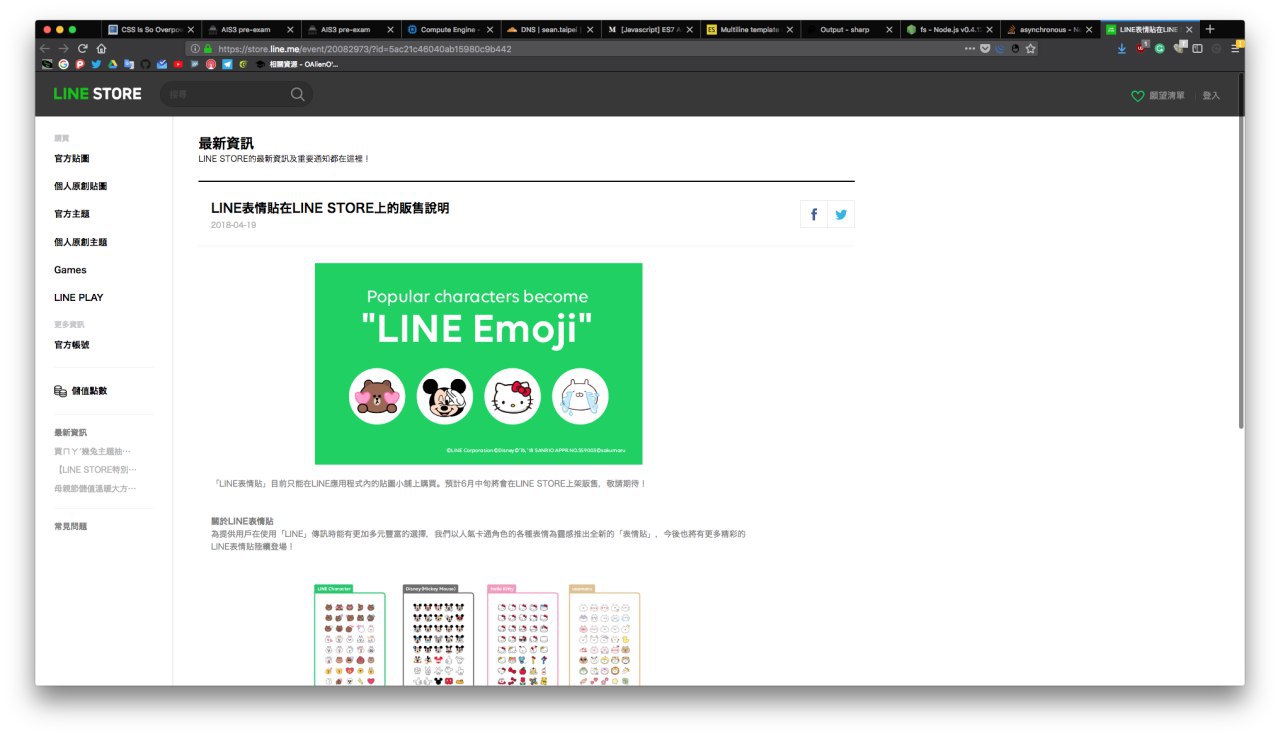Open the LINE STORE home logo
Screen dimensions: 1280x736
pyautogui.click(x=98, y=94)
